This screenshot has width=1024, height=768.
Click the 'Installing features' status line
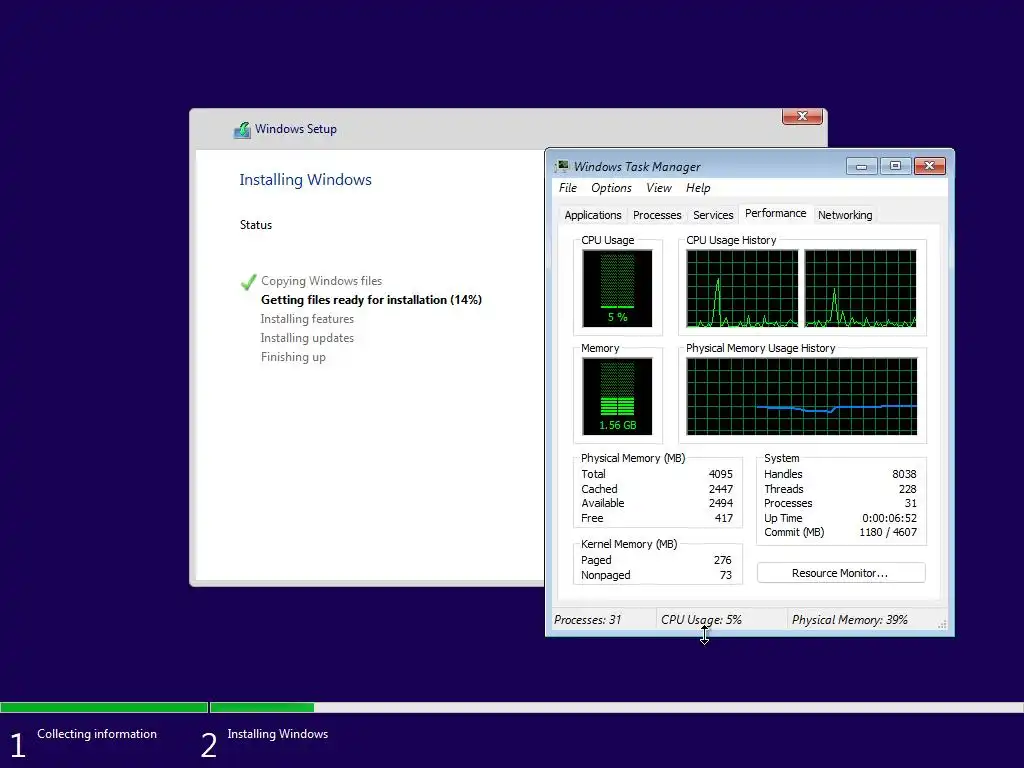(307, 319)
